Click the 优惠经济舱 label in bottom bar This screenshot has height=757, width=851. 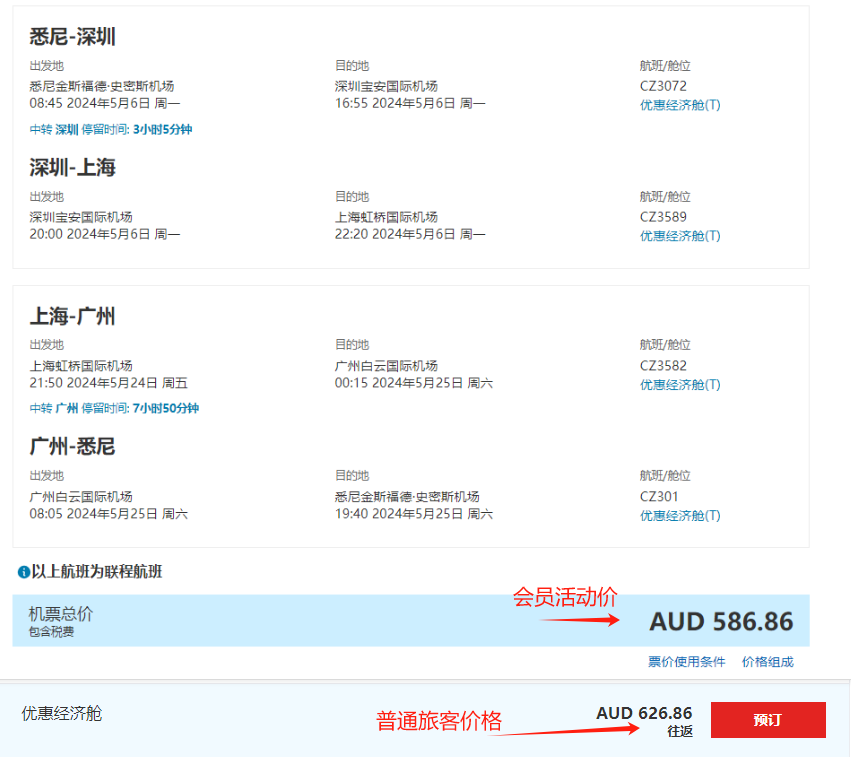click(x=62, y=713)
